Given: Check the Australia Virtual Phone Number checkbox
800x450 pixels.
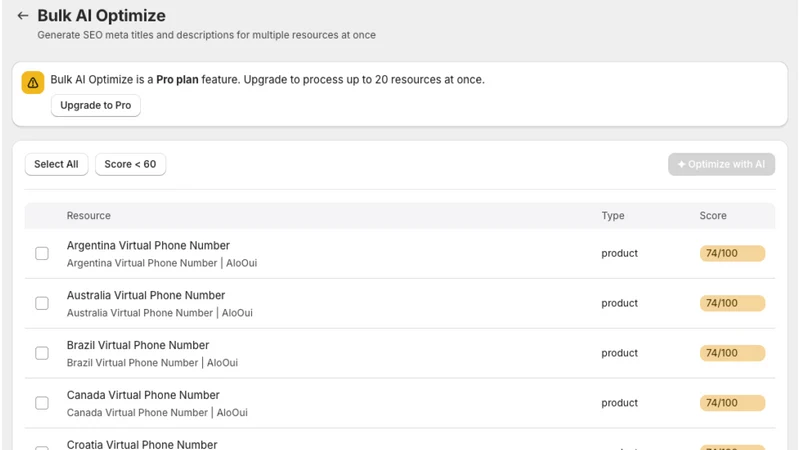Looking at the screenshot, I should click(x=42, y=304).
